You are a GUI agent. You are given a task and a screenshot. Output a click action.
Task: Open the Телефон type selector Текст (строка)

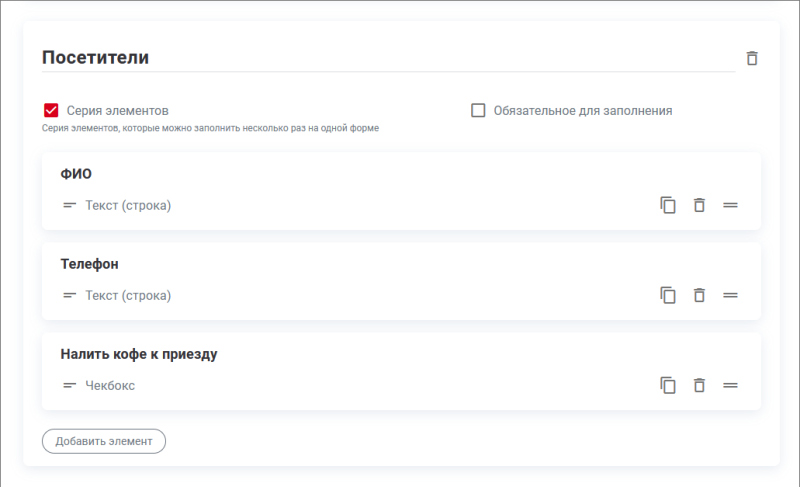click(128, 296)
